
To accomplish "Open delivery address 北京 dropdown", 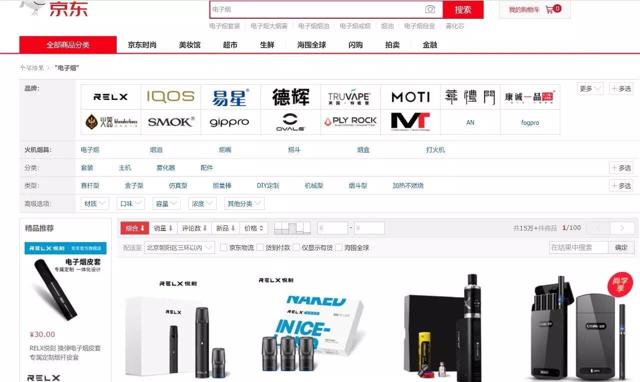I will click(x=179, y=247).
